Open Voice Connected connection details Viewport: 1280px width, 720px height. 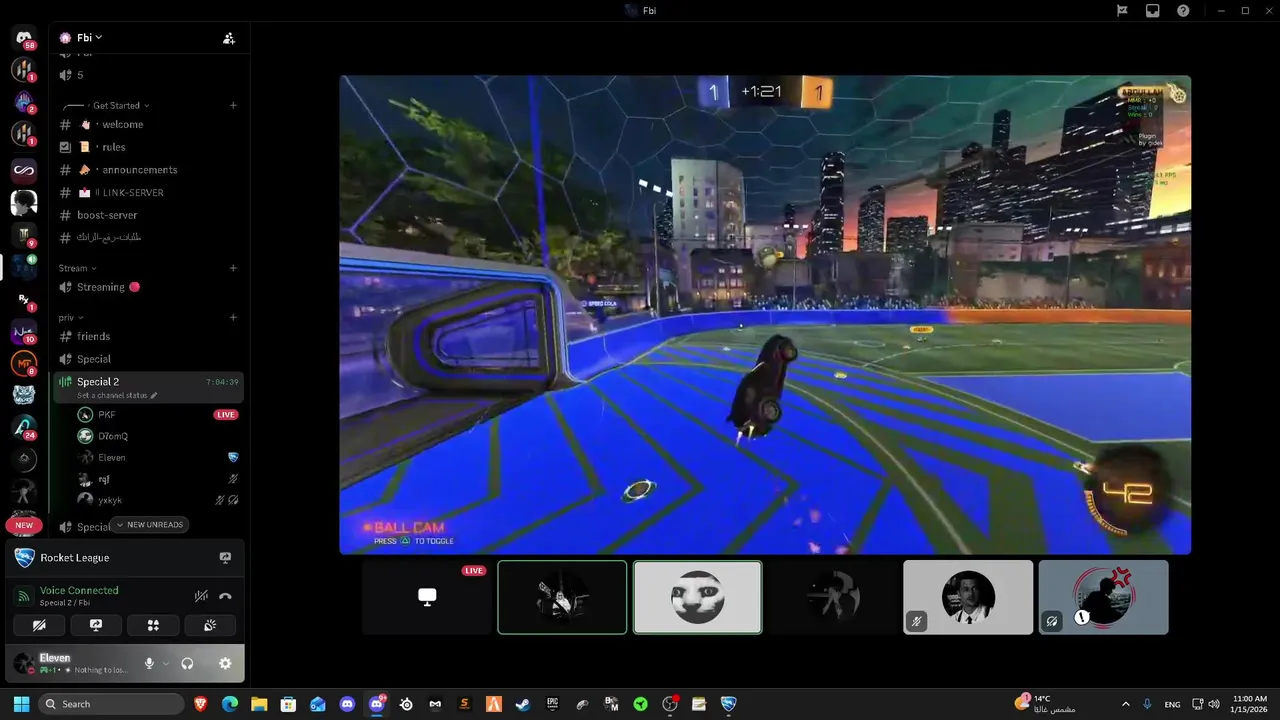(x=79, y=590)
